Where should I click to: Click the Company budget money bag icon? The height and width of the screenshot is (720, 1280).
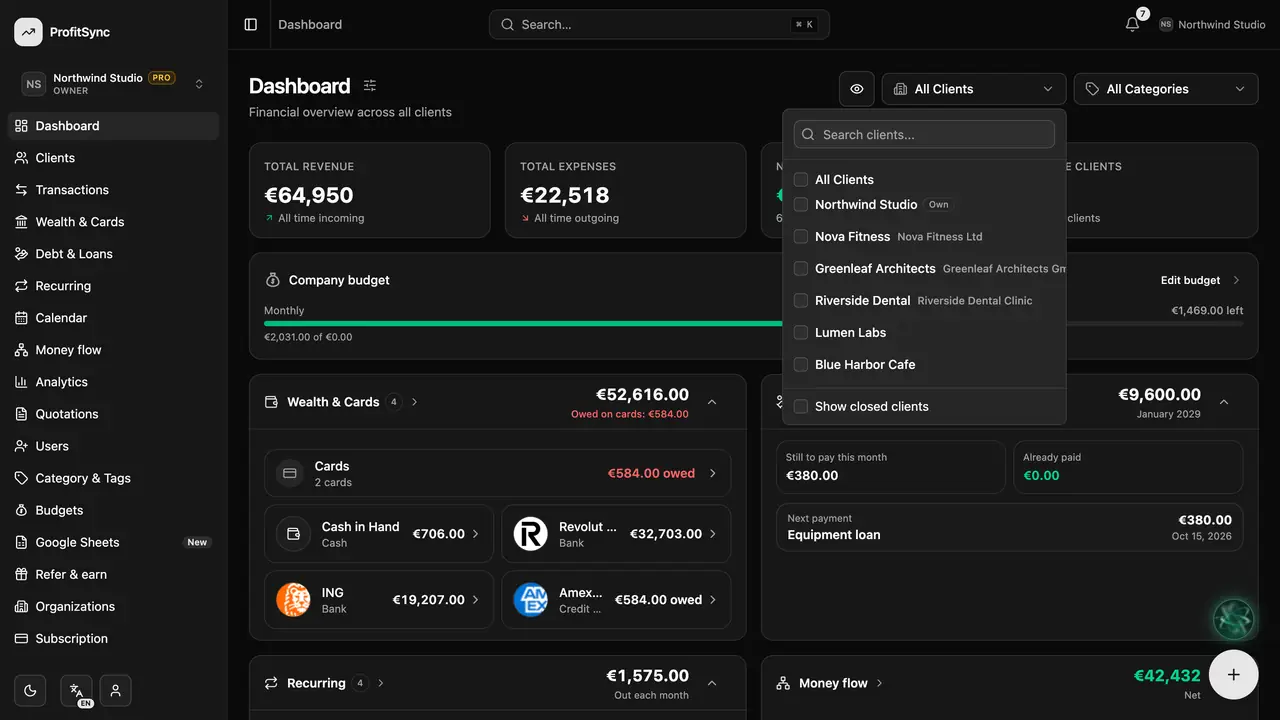pyautogui.click(x=272, y=280)
